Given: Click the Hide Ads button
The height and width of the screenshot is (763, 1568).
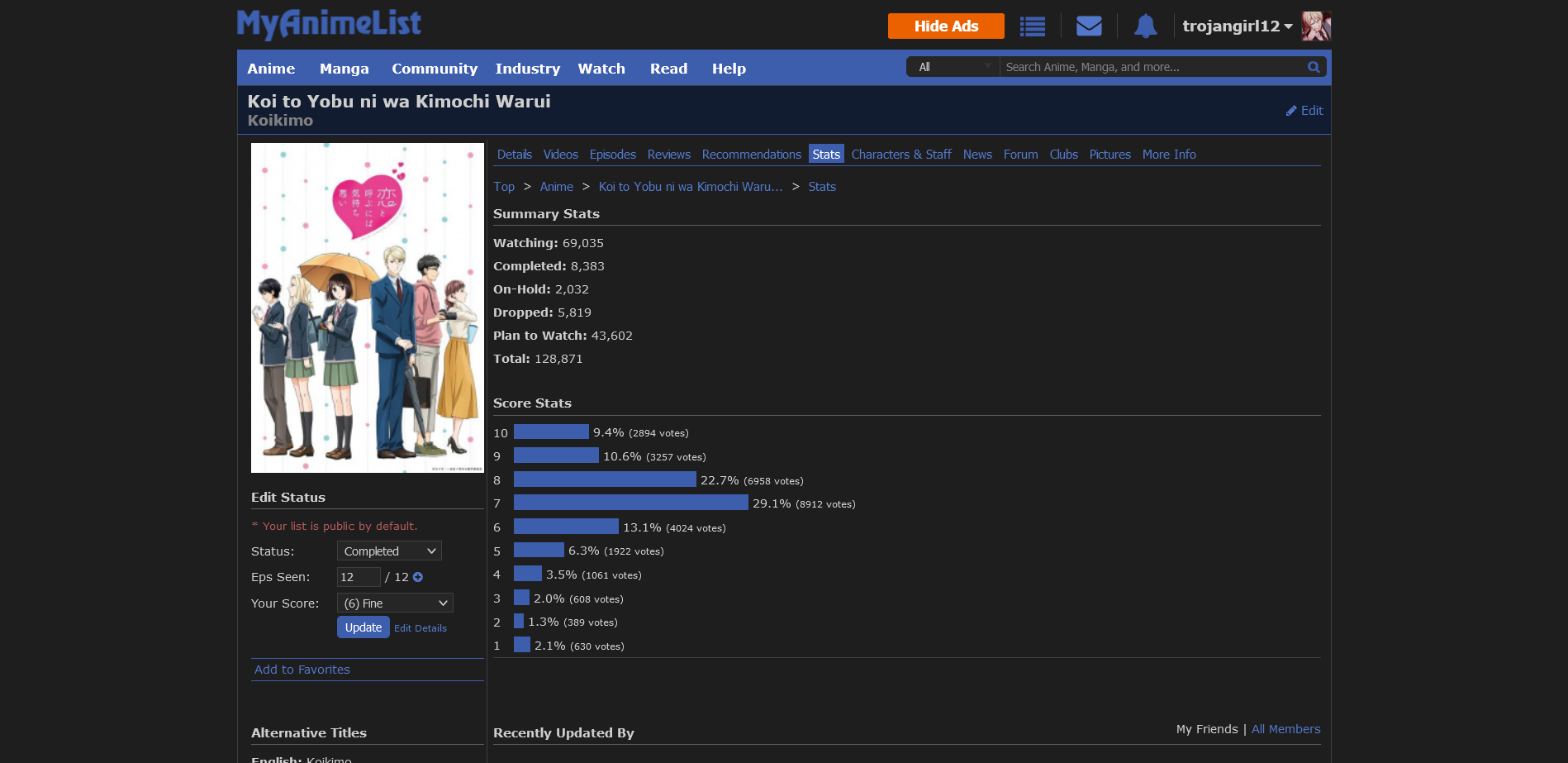Looking at the screenshot, I should 946,26.
